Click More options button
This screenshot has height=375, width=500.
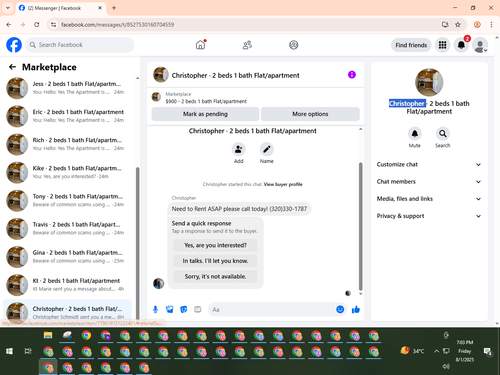tap(310, 114)
